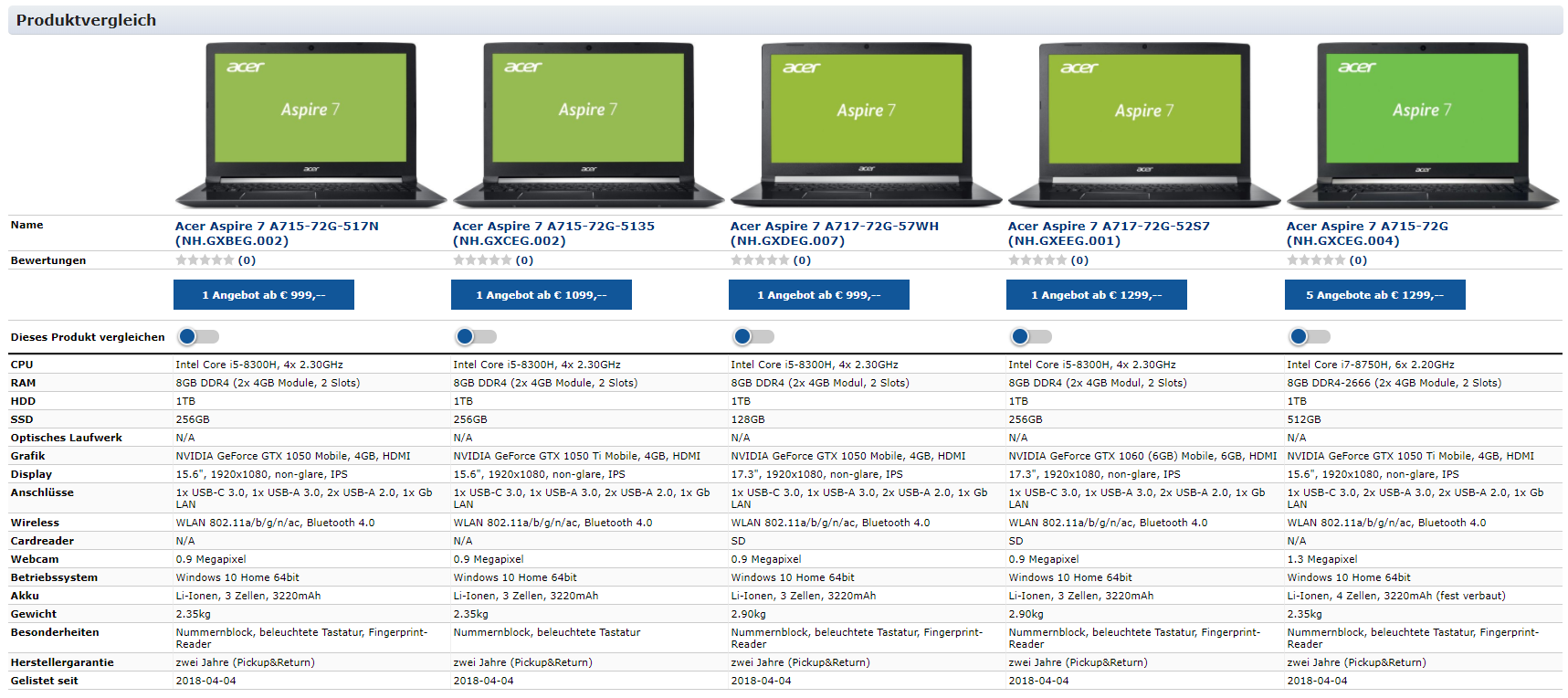The image size is (1568, 698).
Task: Click the '128GB' SSD cell
Action: click(748, 419)
